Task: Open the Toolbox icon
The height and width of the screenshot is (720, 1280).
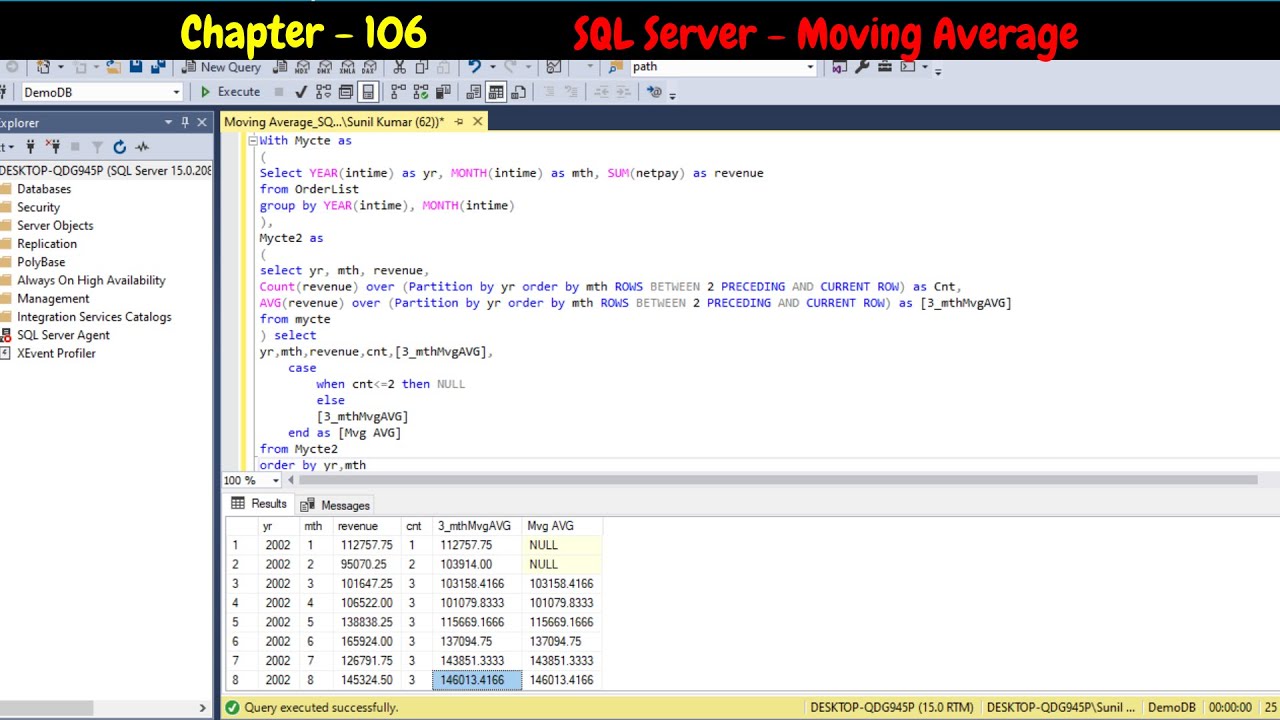Action: 885,67
